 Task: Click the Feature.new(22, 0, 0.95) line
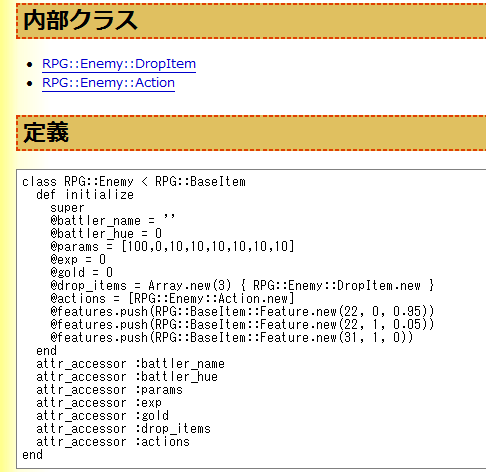pos(242,312)
